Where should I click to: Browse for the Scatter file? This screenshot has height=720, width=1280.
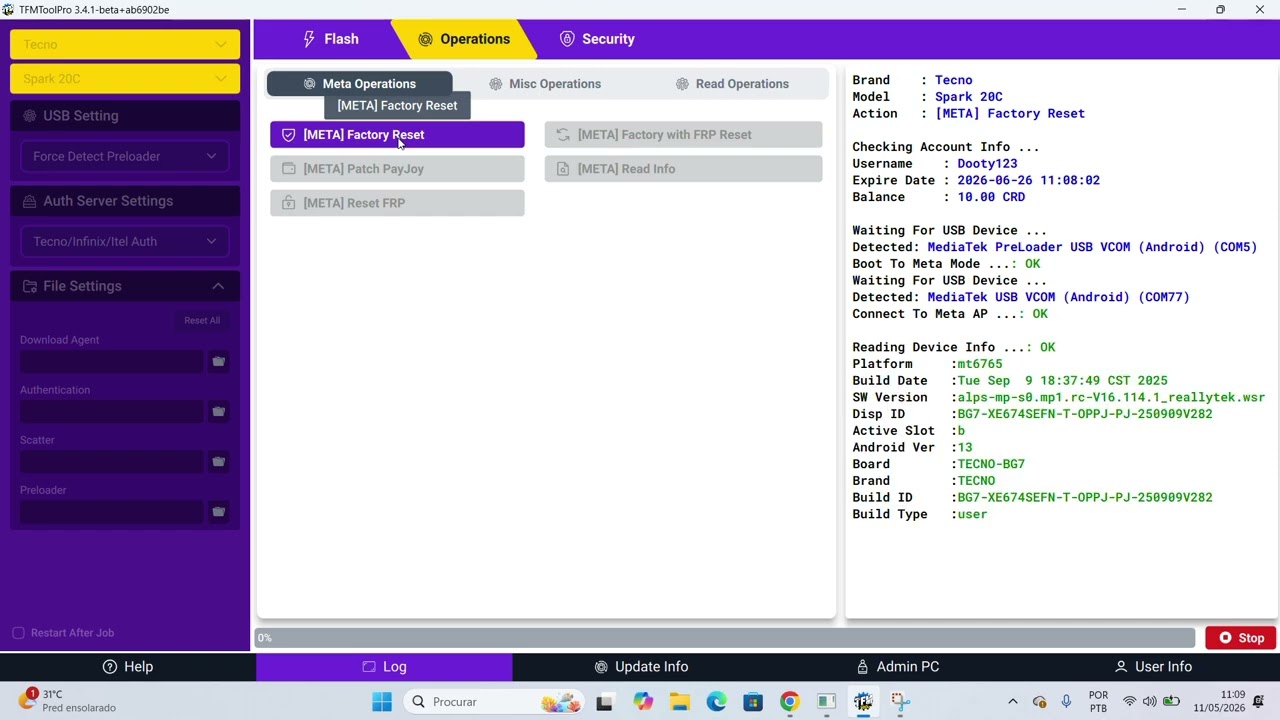coord(218,461)
